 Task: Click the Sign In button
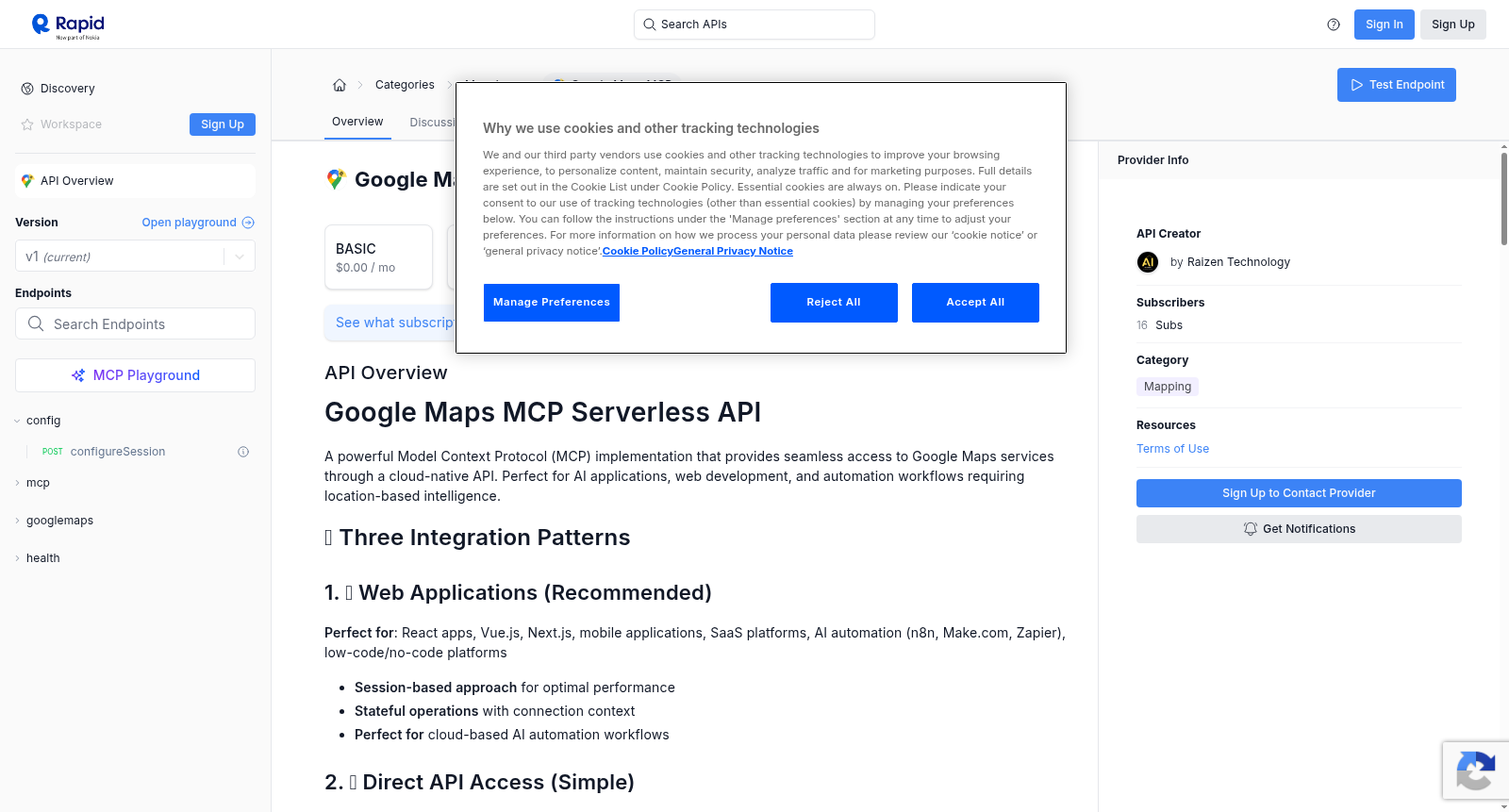tap(1385, 25)
